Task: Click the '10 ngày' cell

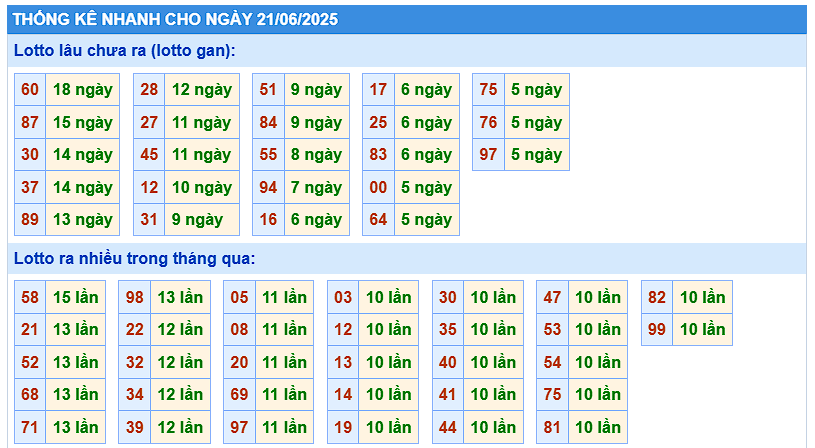Action: pos(202,187)
